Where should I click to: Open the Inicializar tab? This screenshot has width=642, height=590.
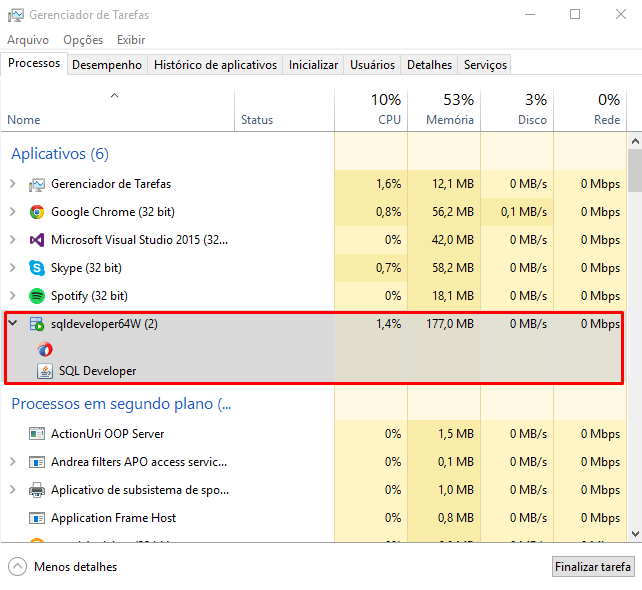(x=313, y=65)
